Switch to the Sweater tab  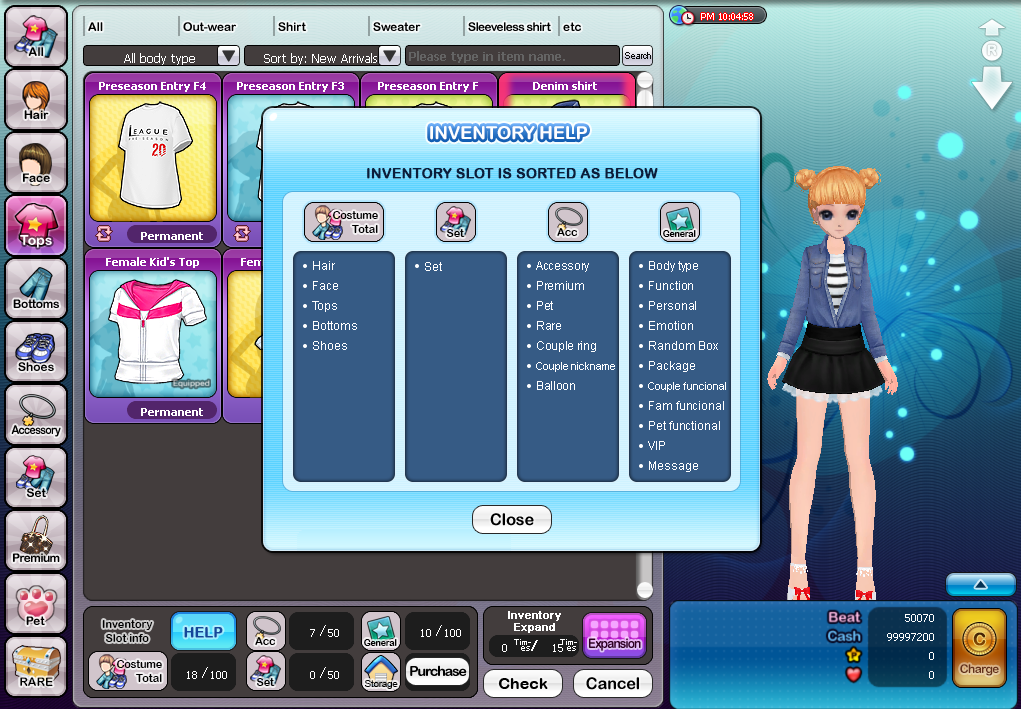point(397,27)
